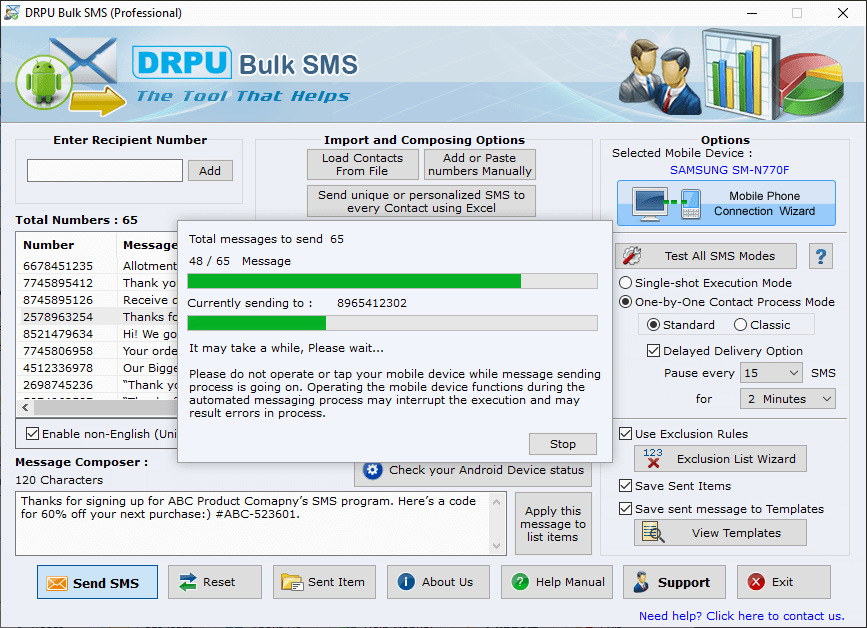
Task: Click Send unique or personalized SMS using Excel
Action: (421, 201)
